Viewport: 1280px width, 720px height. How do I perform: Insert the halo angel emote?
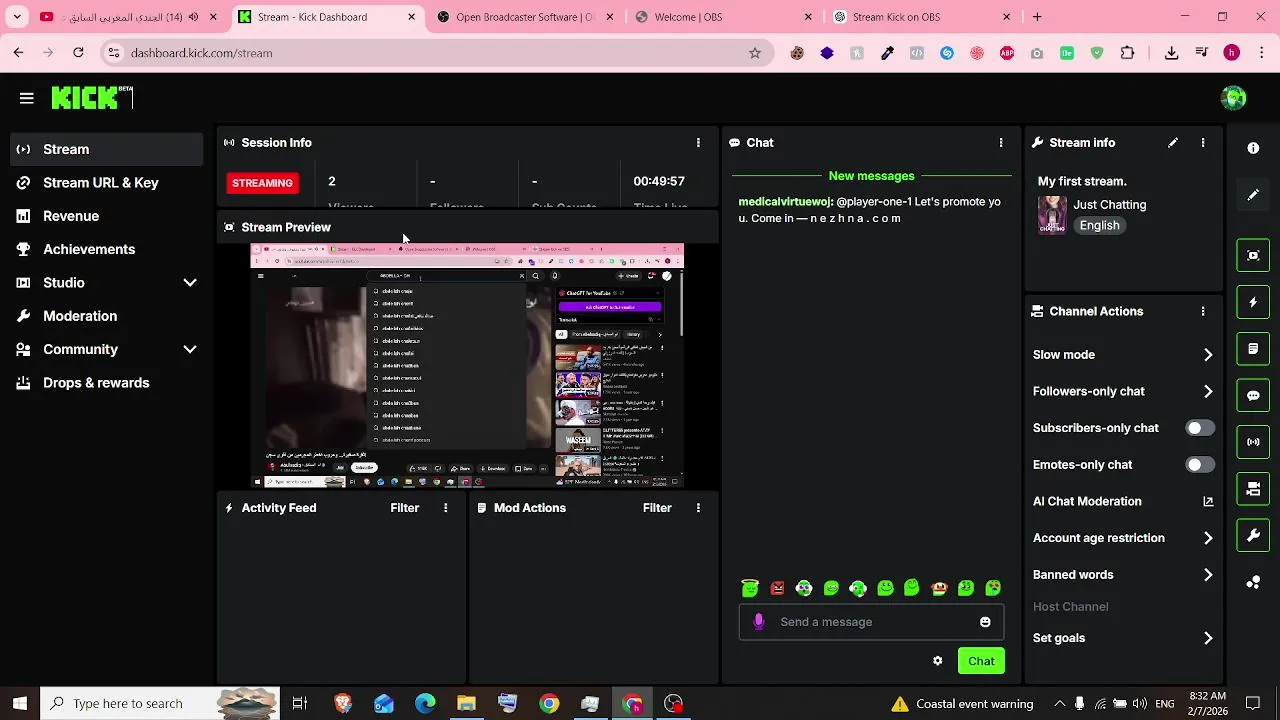click(750, 588)
